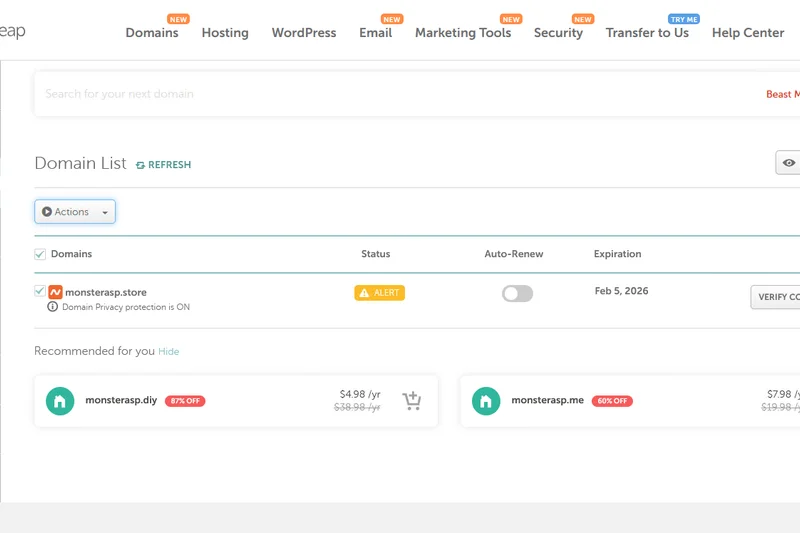The height and width of the screenshot is (533, 800).
Task: Click the Beast Mode link
Action: tap(783, 94)
